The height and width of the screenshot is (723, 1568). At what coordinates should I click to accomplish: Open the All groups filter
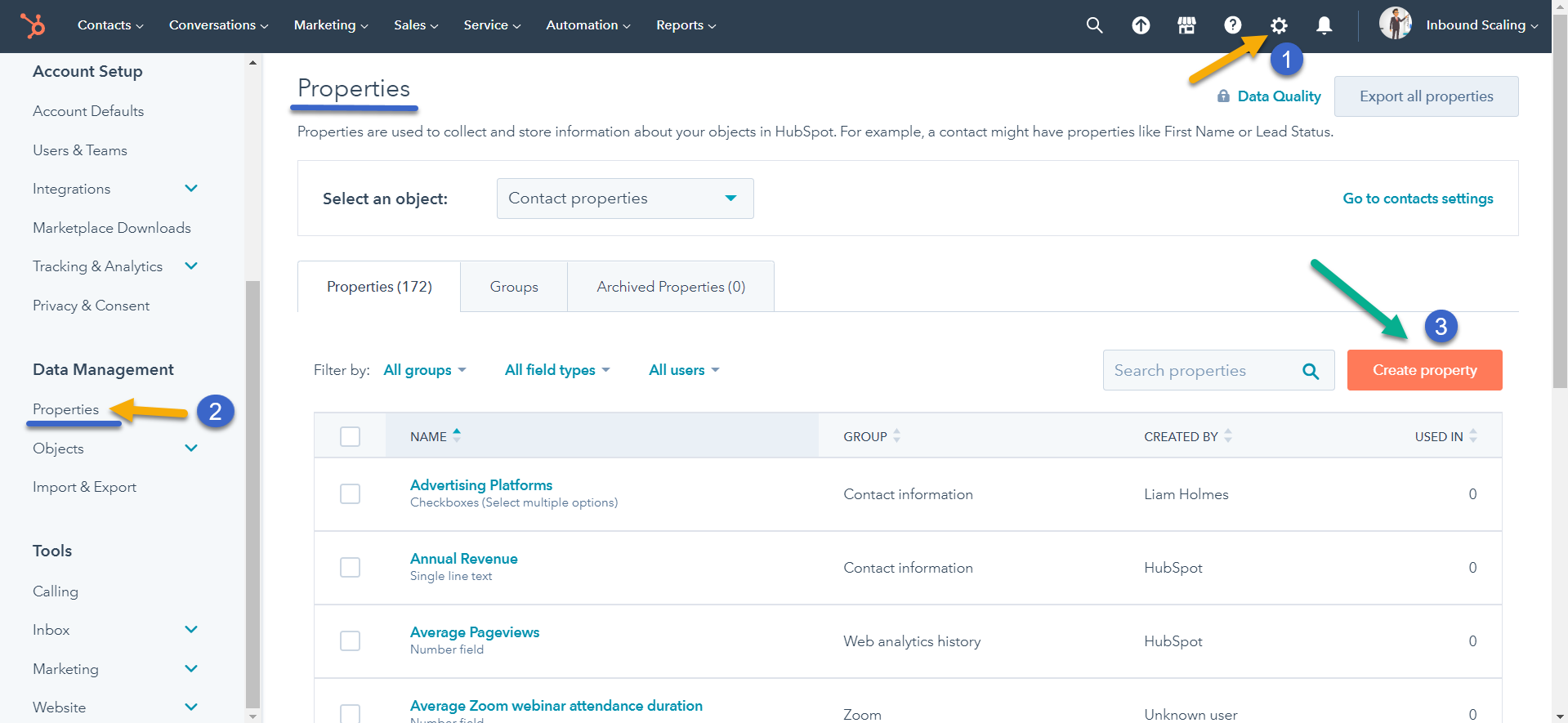[425, 370]
